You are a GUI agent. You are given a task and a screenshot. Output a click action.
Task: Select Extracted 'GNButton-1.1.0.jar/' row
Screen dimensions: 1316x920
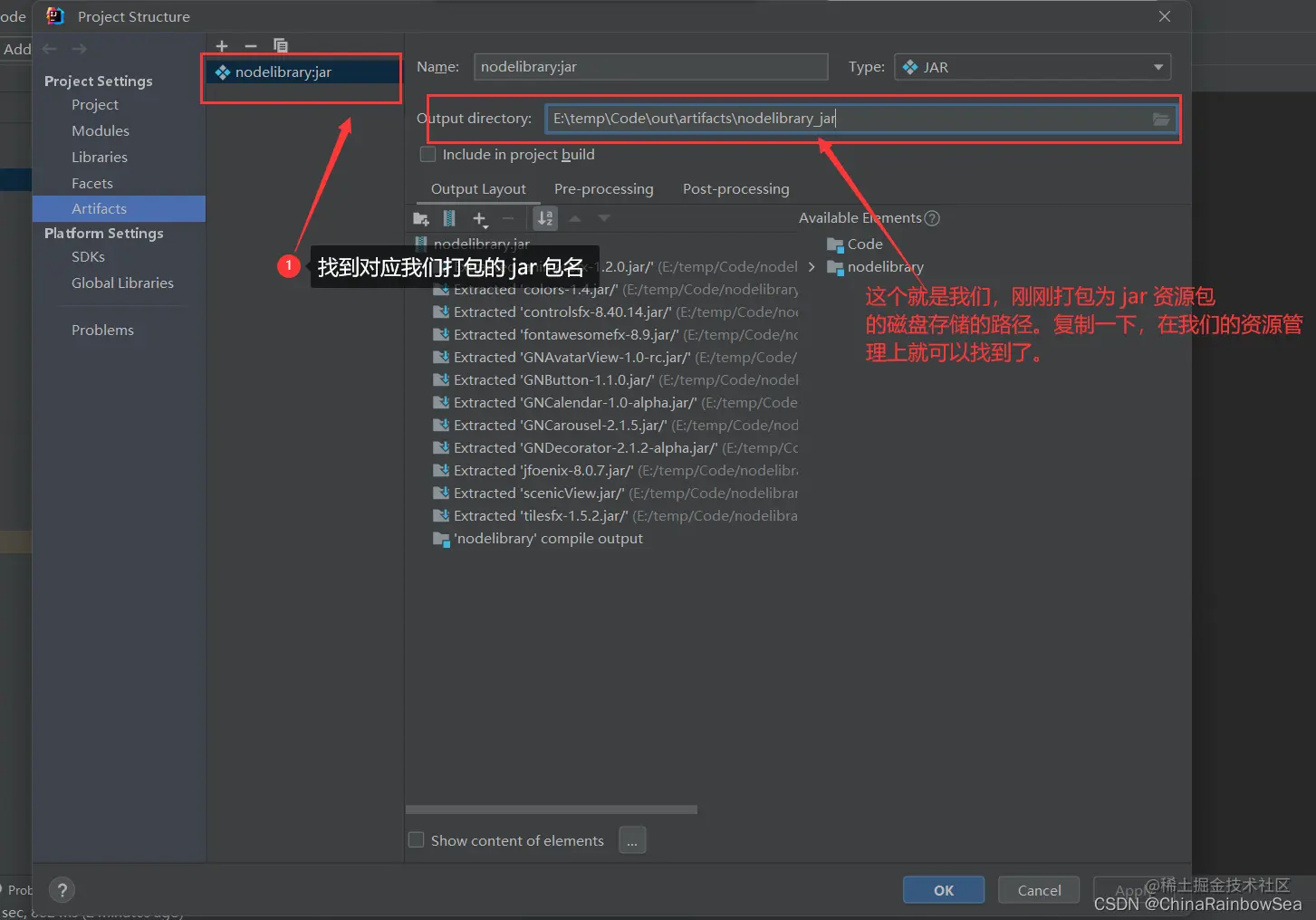(x=616, y=380)
